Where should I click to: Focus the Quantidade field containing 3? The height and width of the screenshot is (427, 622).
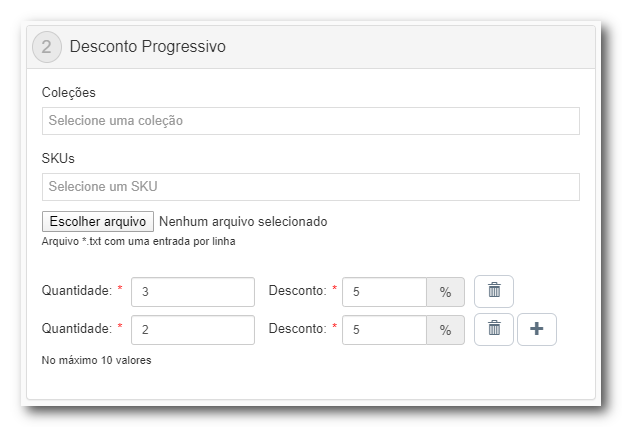[192, 292]
